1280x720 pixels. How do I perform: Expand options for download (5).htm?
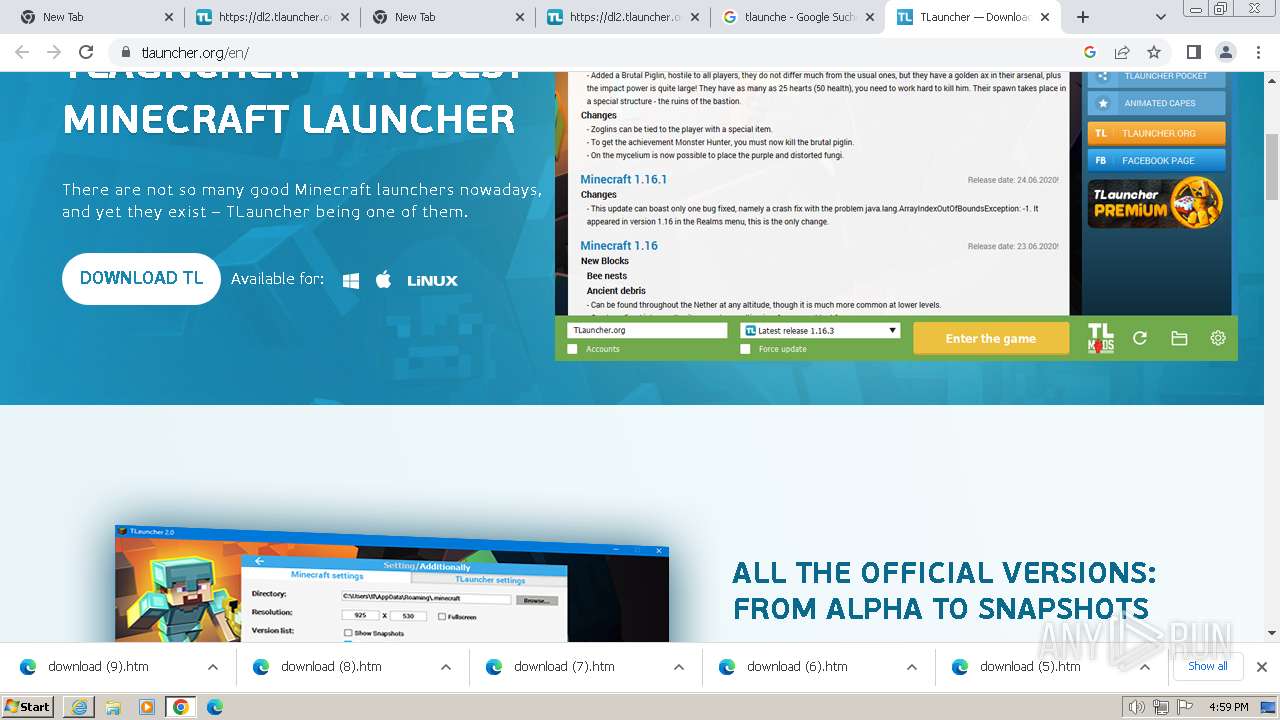tap(1144, 667)
